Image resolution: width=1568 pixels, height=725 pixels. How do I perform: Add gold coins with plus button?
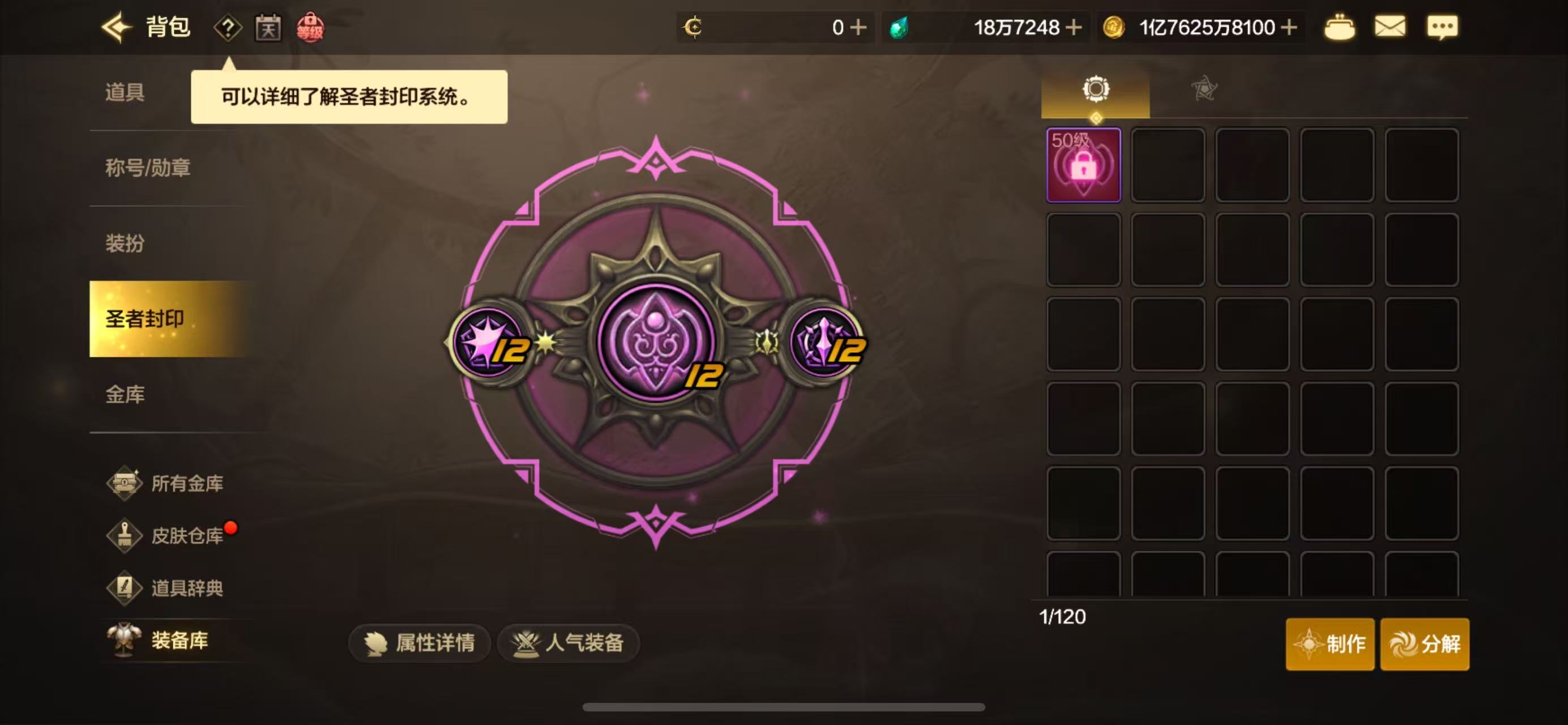point(1289,27)
